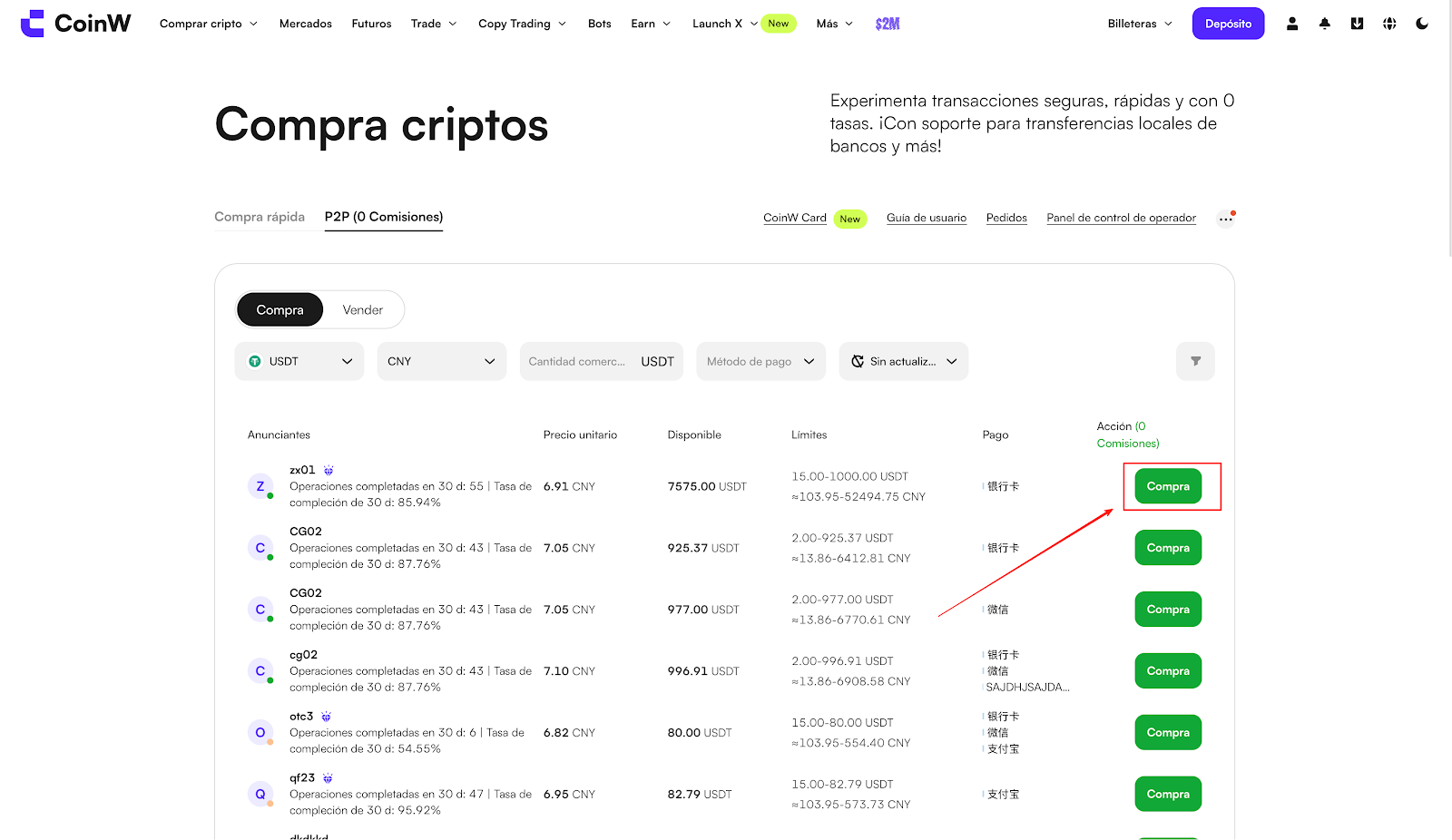This screenshot has height=840, width=1452.
Task: Open the user profile icon
Action: coord(1291,24)
